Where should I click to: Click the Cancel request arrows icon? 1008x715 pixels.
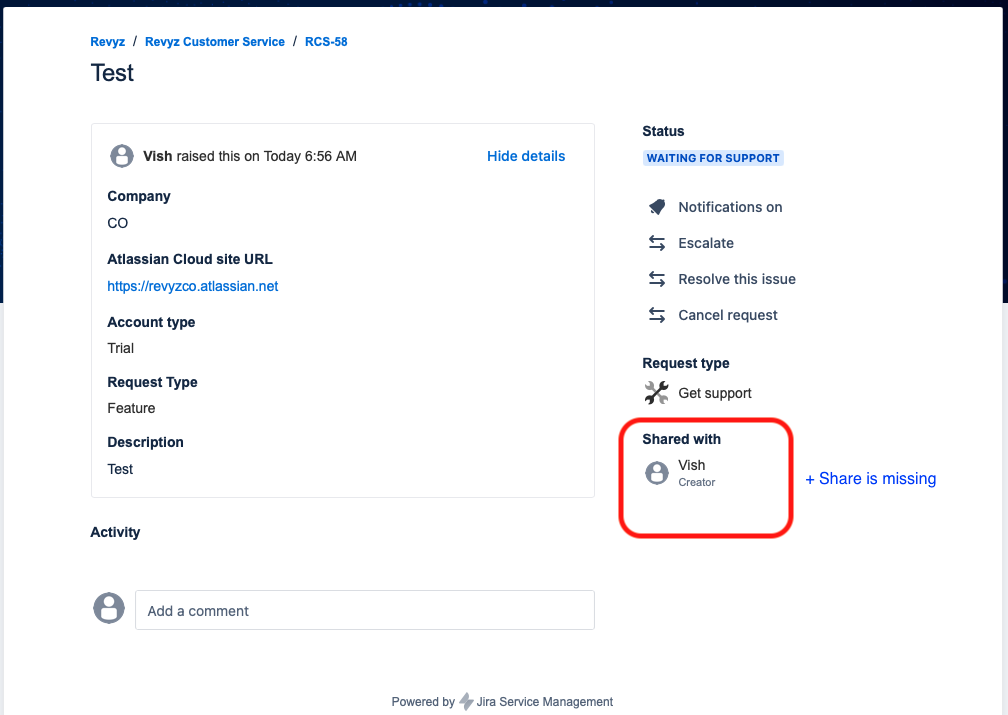pos(656,315)
